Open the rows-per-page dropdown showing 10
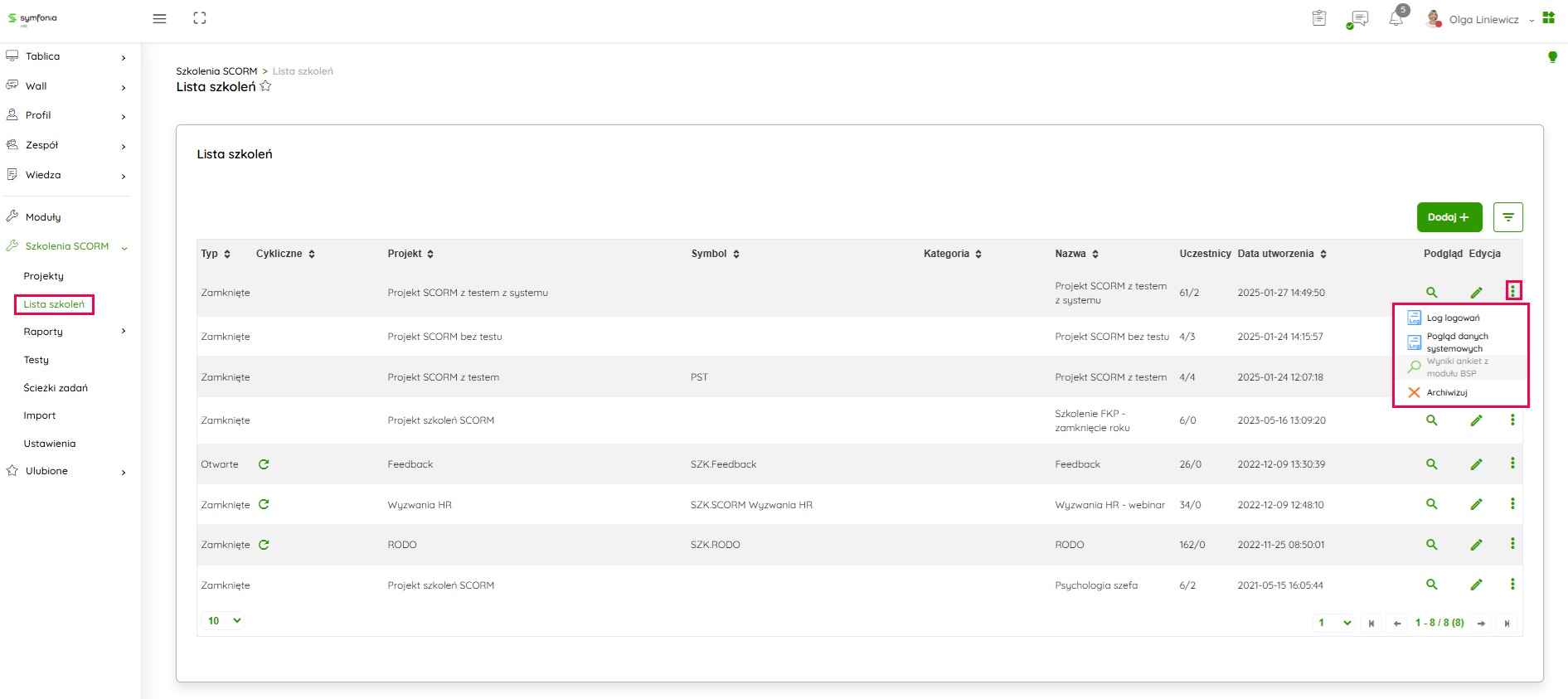The height and width of the screenshot is (699, 1568). (x=224, y=621)
